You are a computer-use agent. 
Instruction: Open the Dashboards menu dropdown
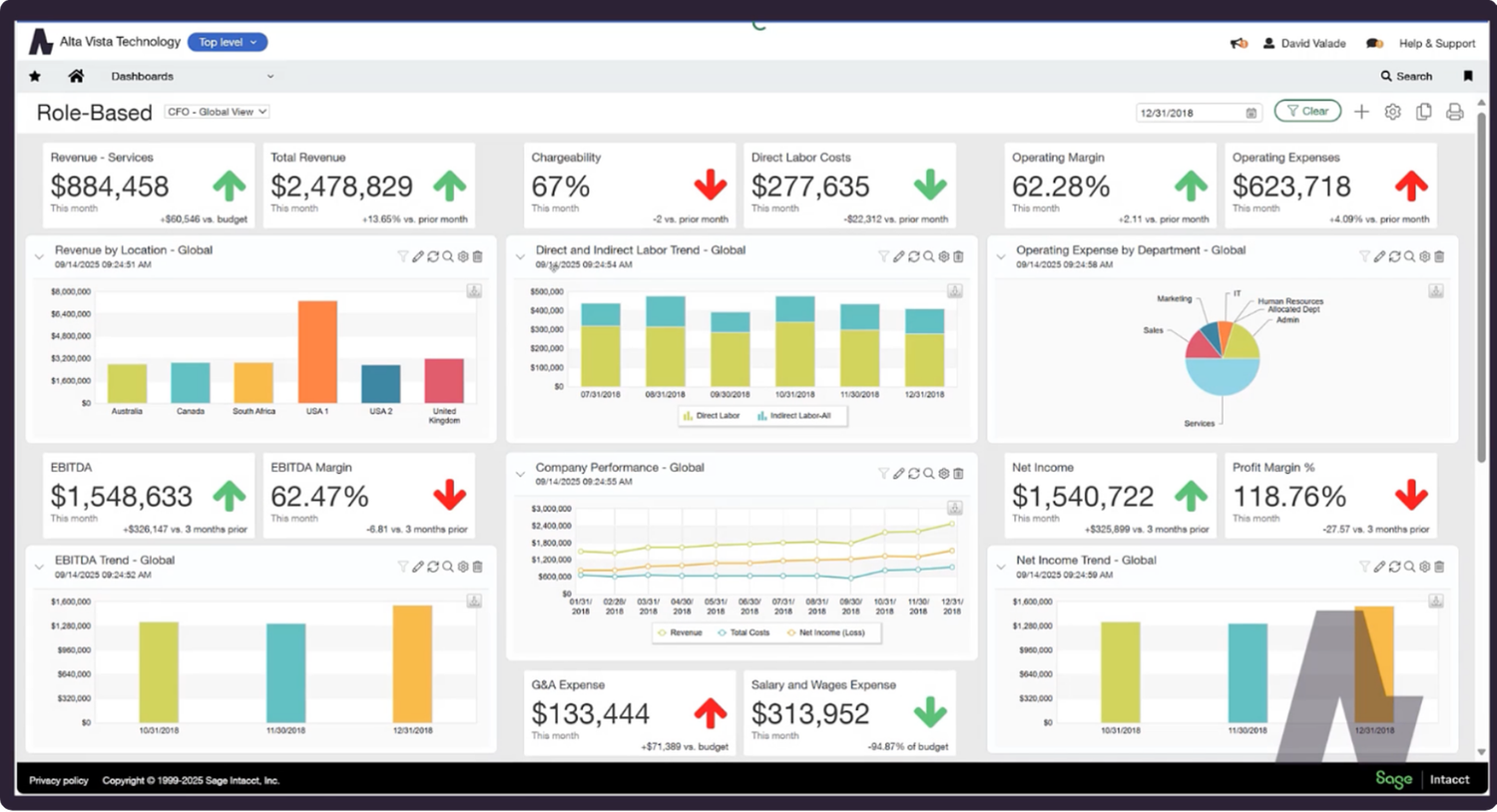192,76
